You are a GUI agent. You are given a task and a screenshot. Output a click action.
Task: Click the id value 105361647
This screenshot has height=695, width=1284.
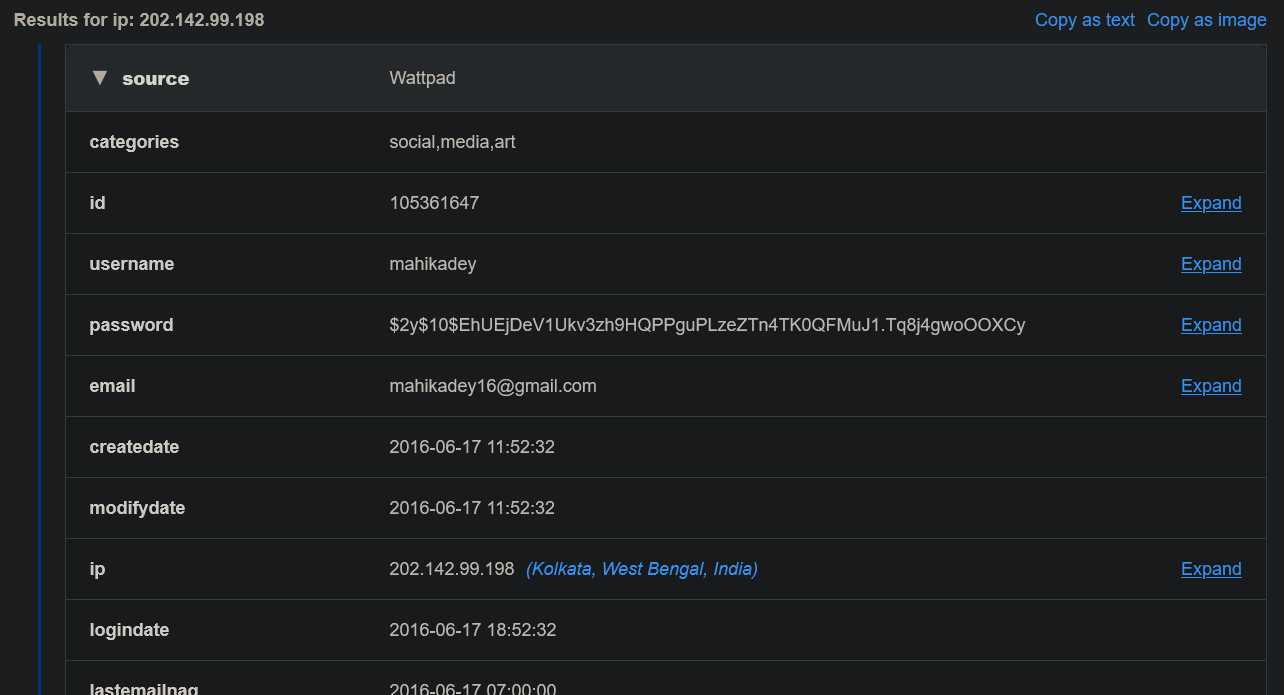(x=434, y=203)
